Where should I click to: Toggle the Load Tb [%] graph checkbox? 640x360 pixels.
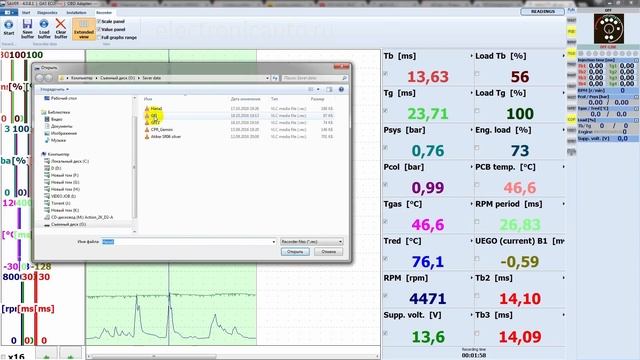click(x=477, y=73)
